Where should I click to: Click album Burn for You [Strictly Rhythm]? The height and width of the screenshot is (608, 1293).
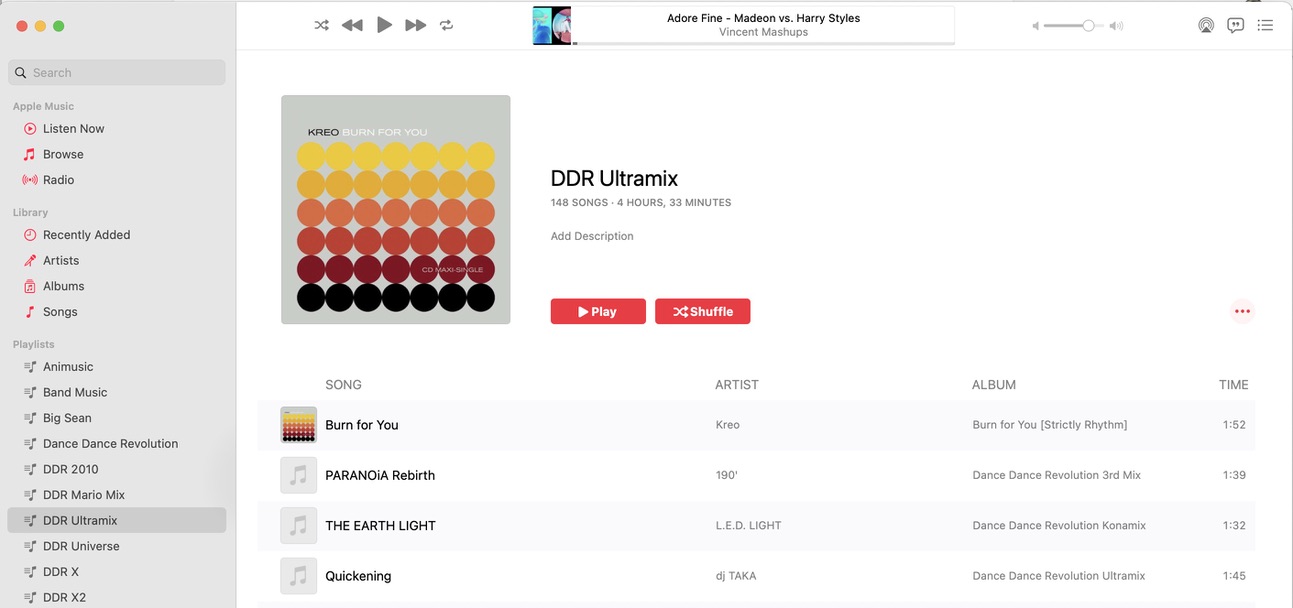tap(1049, 425)
